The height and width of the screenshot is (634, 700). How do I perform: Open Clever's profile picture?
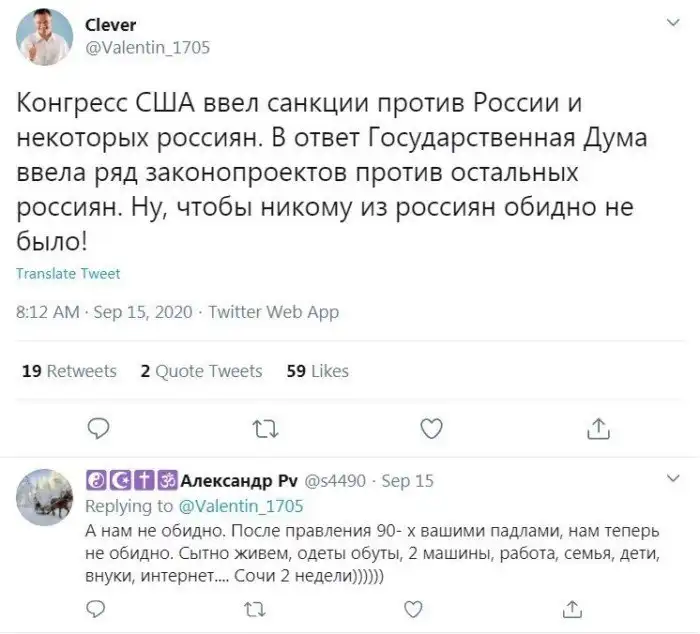(45, 37)
